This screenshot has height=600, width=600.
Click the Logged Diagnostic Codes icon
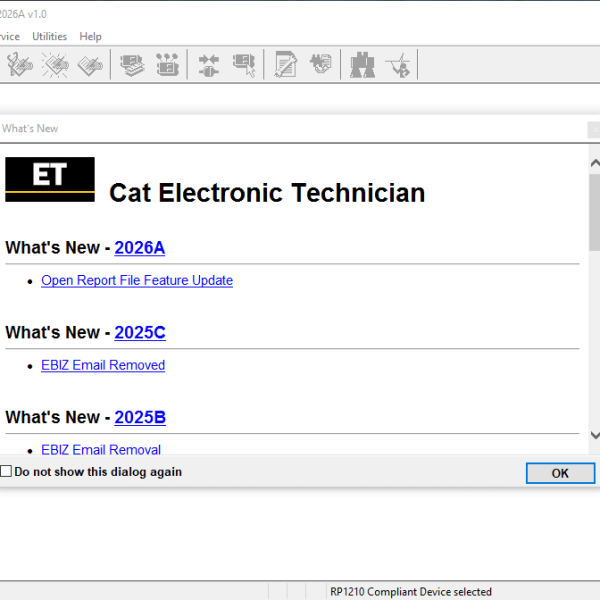(x=90, y=65)
